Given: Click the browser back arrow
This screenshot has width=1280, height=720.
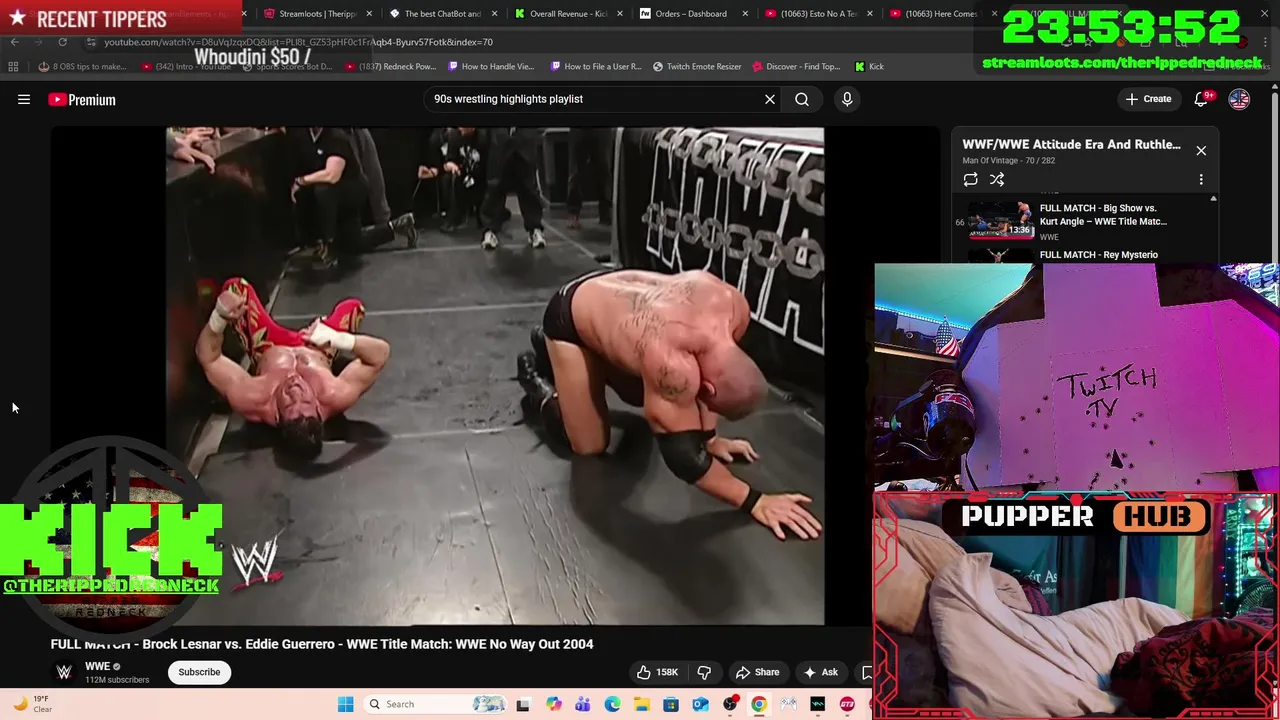Looking at the screenshot, I should click(x=14, y=42).
